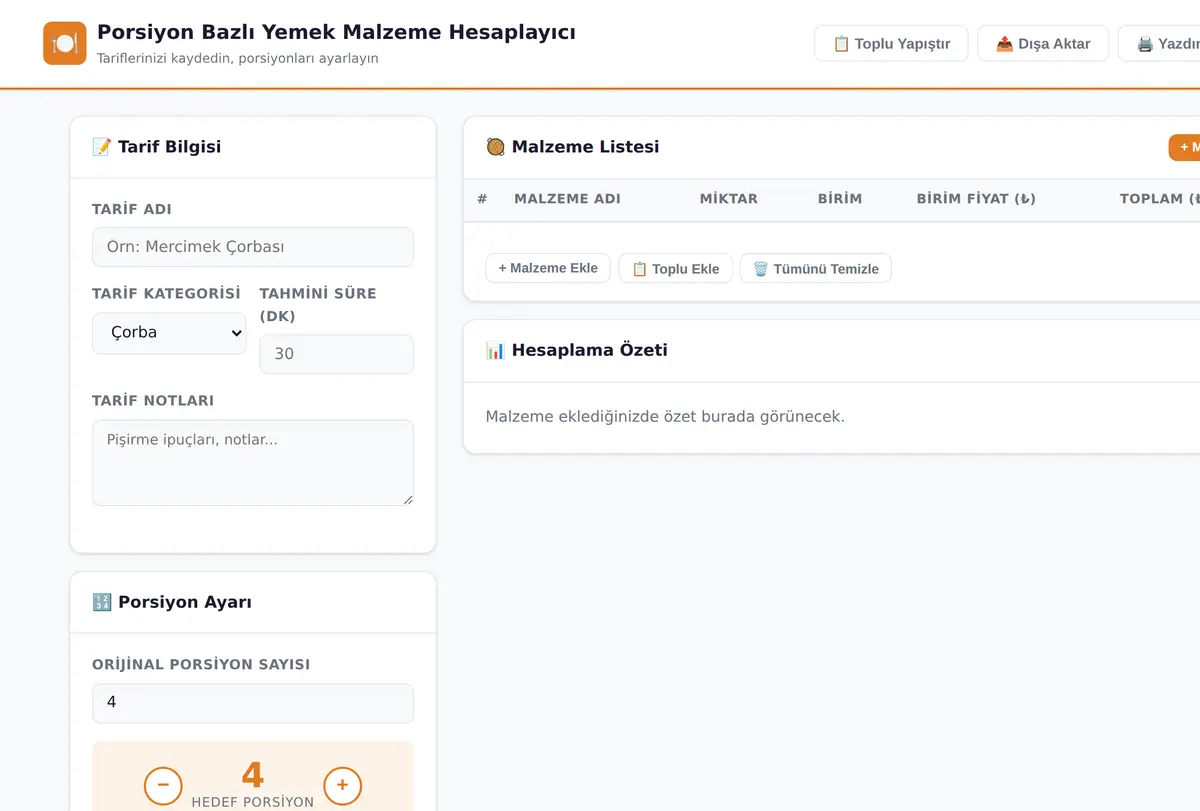Click Tümünü Temizle to clear all
Screen dimensions: 1200x811
tap(816, 268)
